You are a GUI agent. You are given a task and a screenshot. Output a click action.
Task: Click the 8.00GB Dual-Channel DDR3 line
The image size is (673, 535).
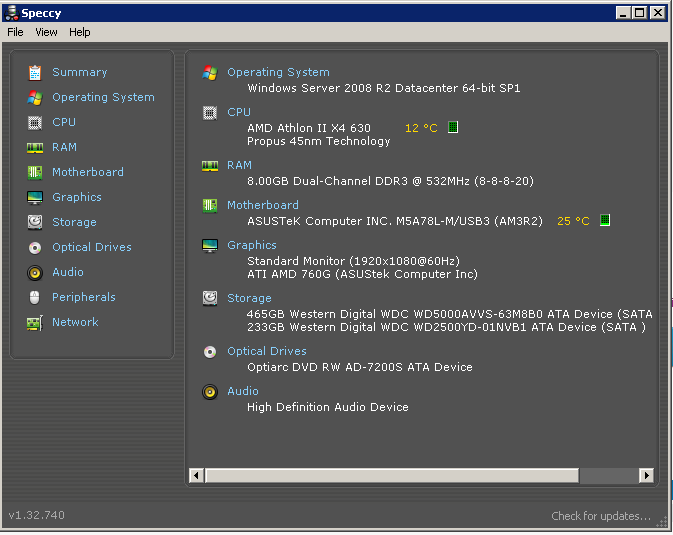[x=391, y=181]
